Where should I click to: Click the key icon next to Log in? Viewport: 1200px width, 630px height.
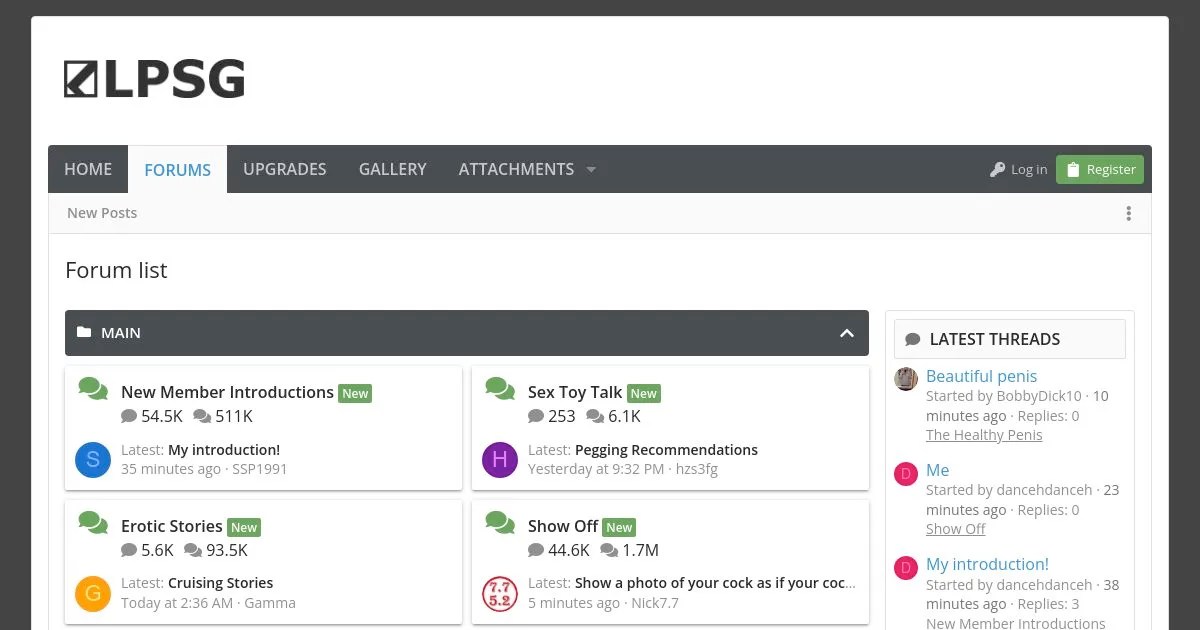pos(997,169)
